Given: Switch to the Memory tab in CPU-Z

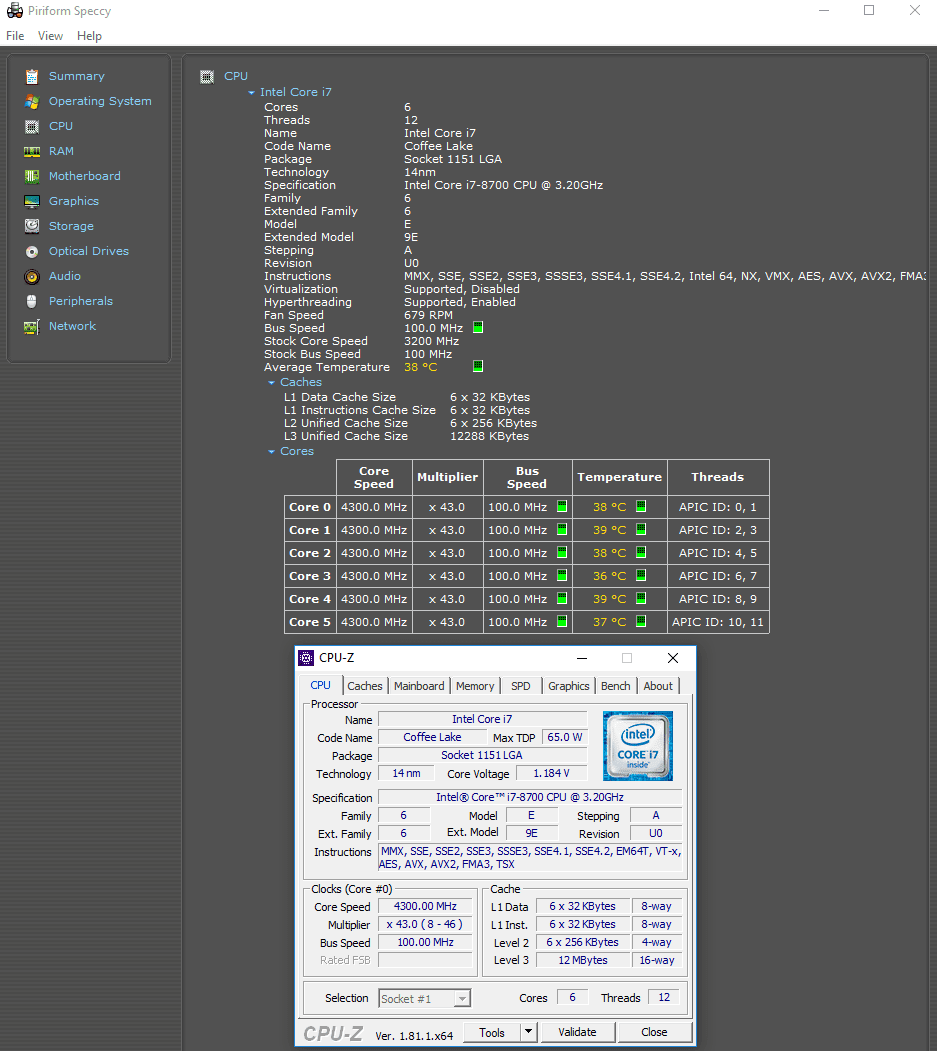Looking at the screenshot, I should tap(475, 686).
